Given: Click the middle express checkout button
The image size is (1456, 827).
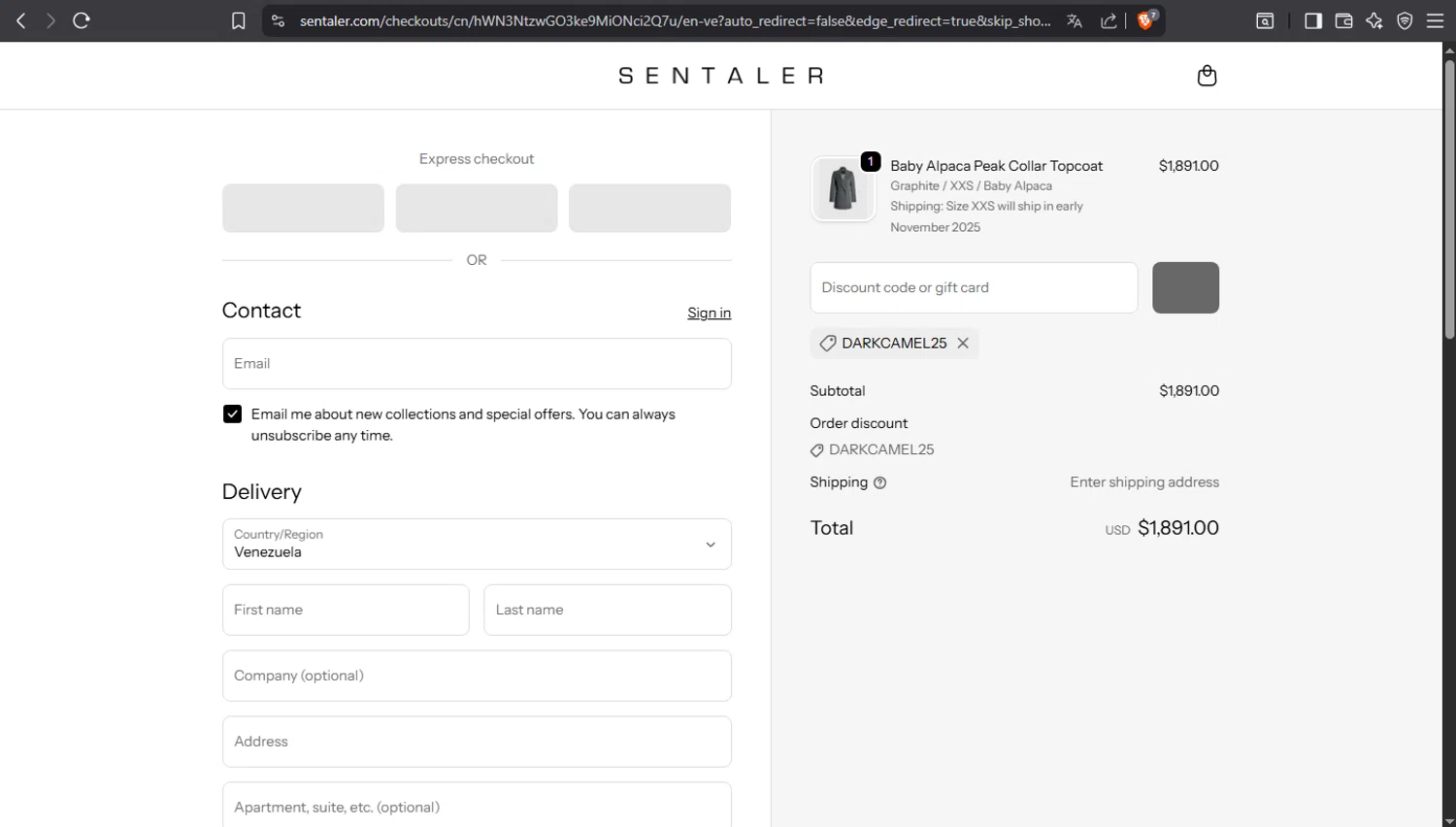Looking at the screenshot, I should [477, 208].
